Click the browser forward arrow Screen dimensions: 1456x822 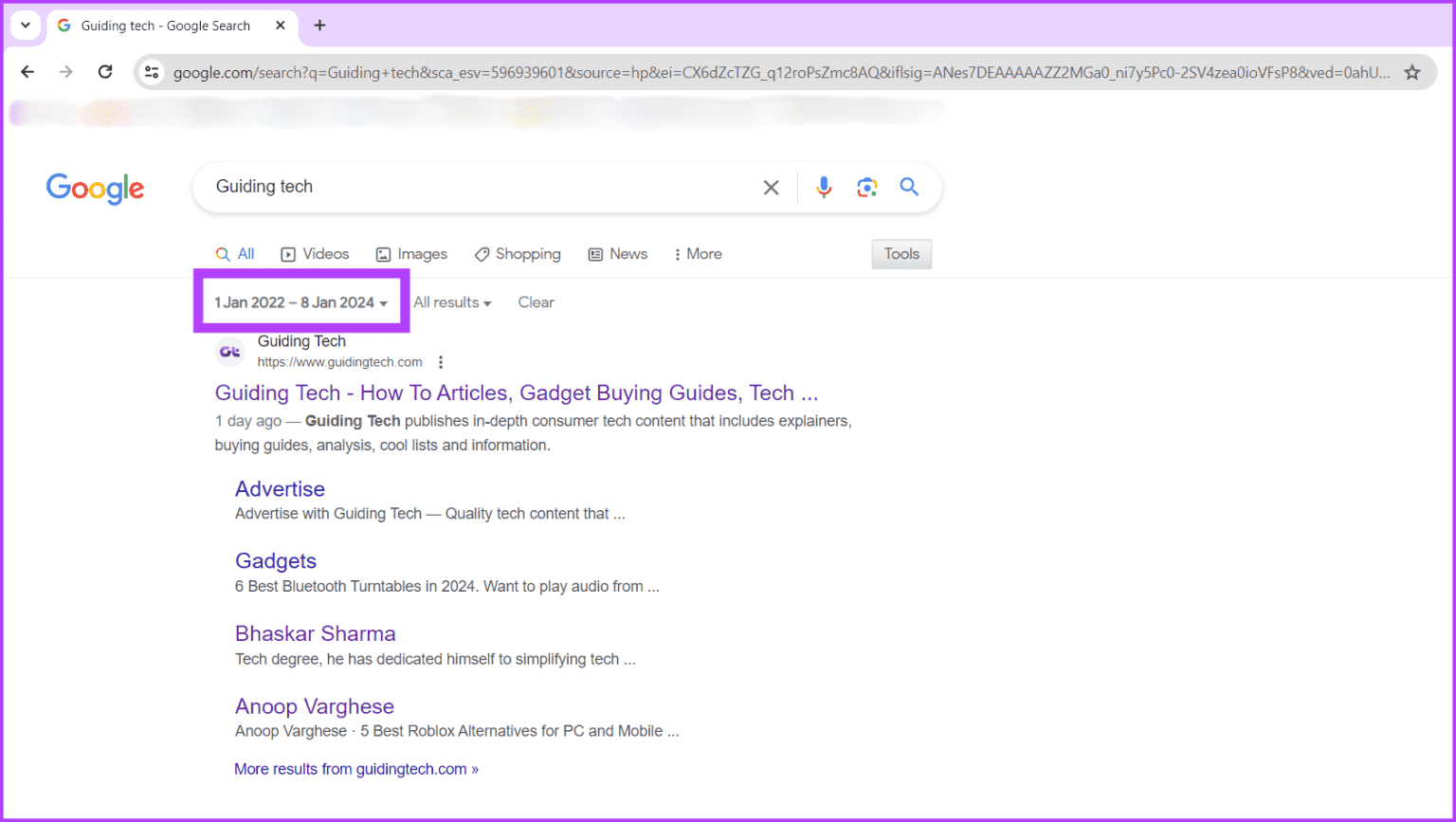coord(65,72)
